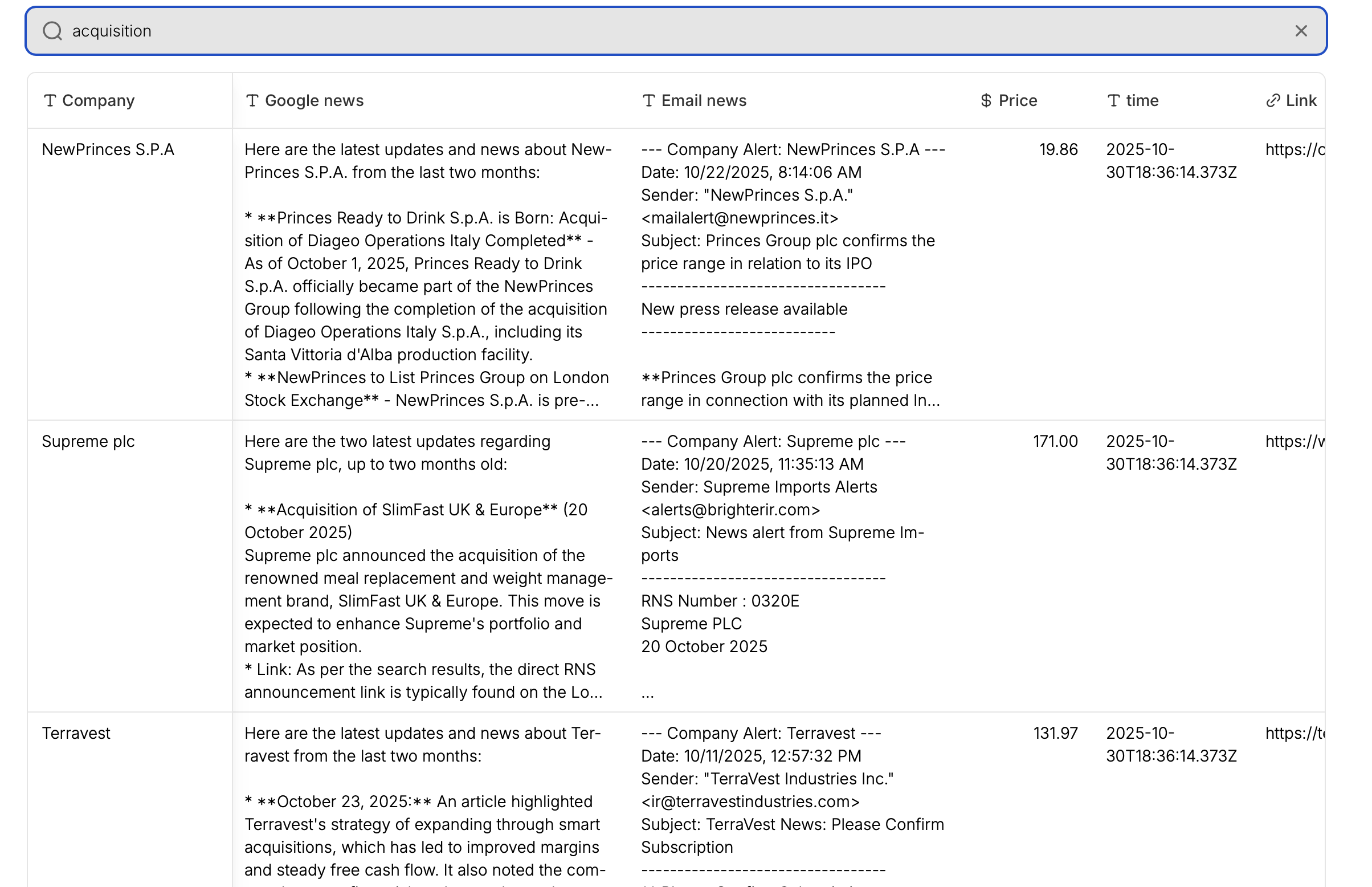Open Supreme plc row link URL

click(1295, 442)
